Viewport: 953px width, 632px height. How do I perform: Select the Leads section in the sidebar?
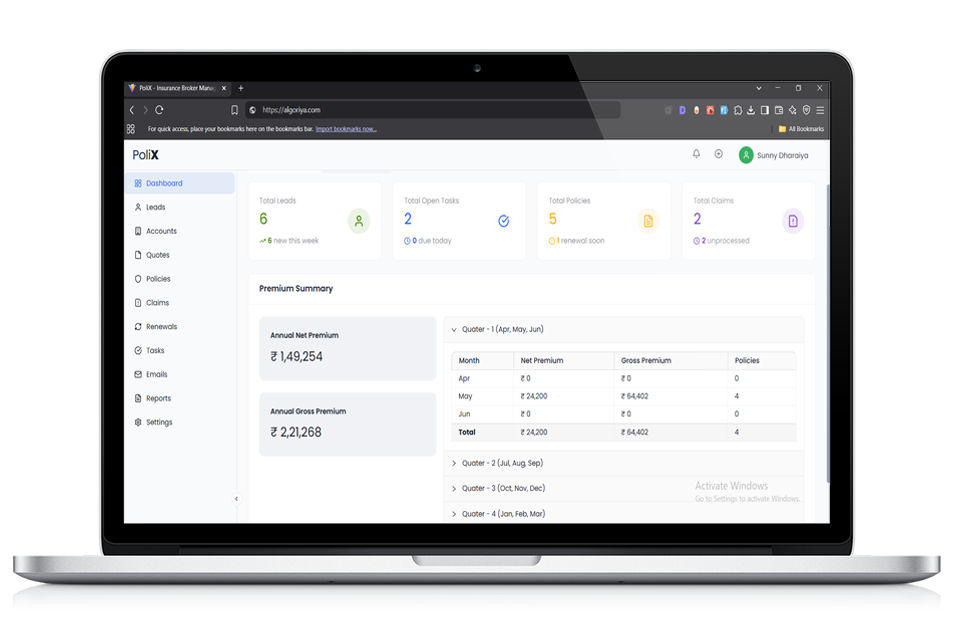click(x=155, y=207)
